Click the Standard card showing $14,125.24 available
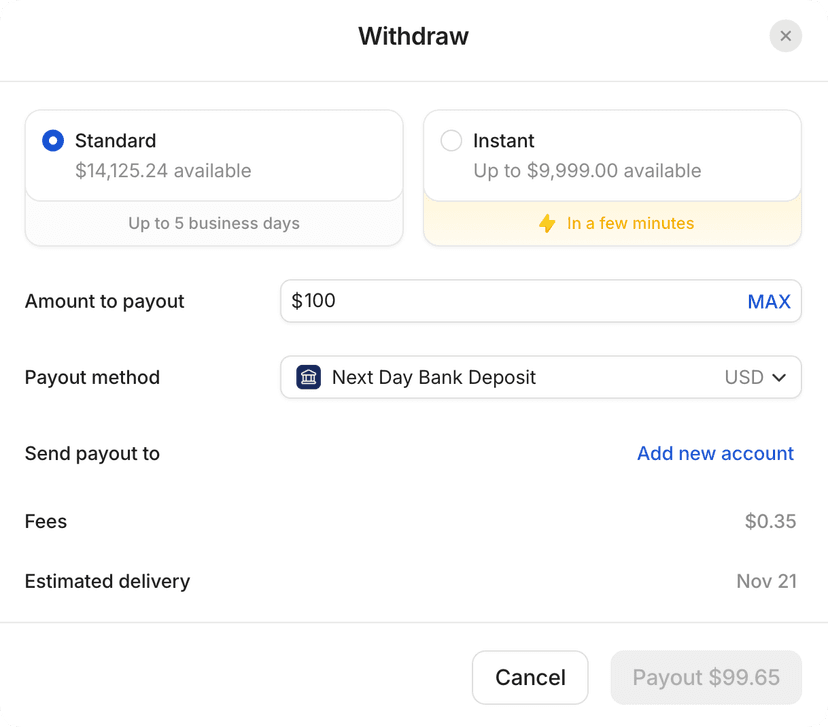This screenshot has height=727, width=828. [x=213, y=155]
